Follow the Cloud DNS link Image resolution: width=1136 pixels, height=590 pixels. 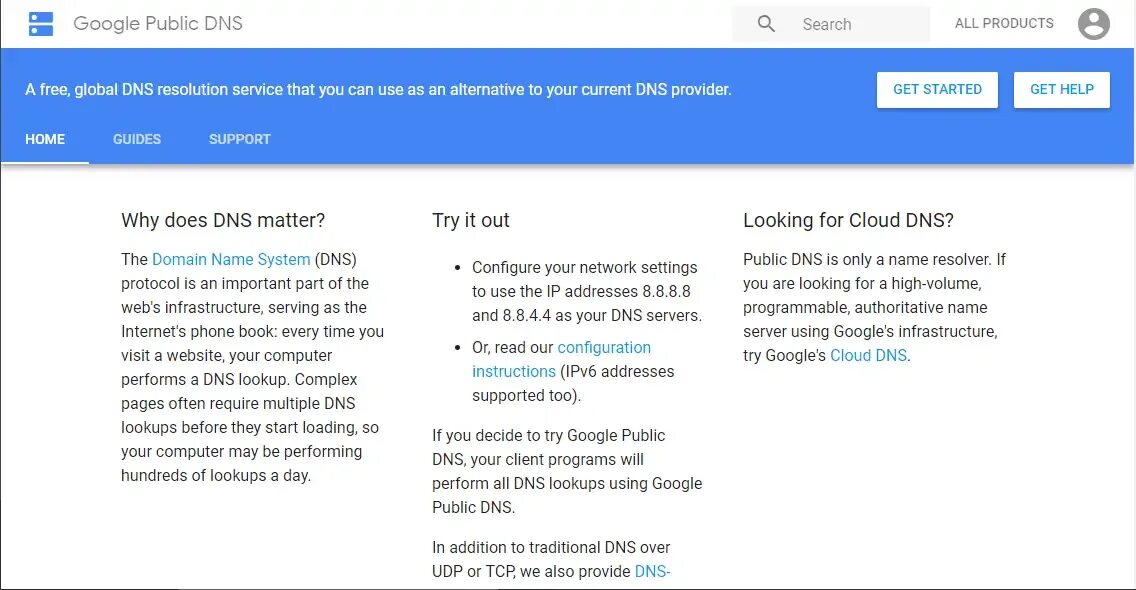click(868, 355)
